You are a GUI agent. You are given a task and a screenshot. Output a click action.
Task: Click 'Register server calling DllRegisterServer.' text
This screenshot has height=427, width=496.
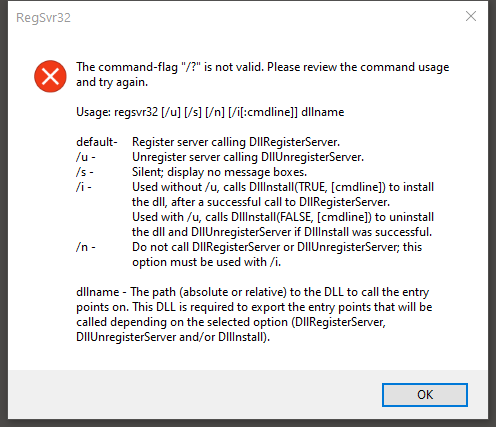pos(236,142)
